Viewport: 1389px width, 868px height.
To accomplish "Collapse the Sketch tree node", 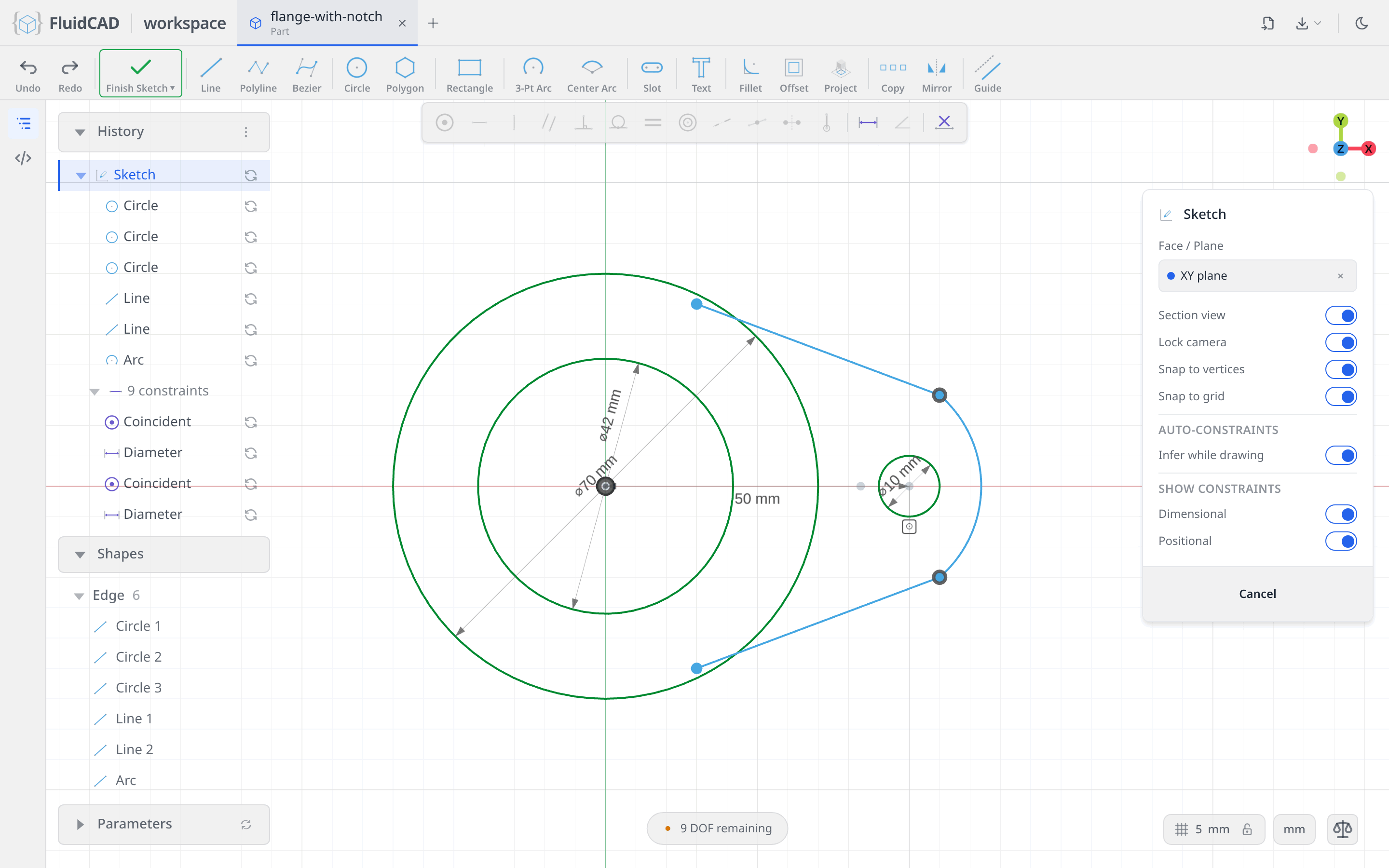I will [81, 175].
